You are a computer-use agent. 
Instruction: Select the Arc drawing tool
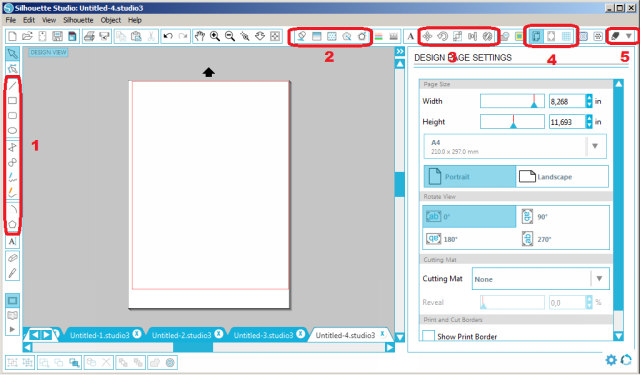tap(13, 209)
